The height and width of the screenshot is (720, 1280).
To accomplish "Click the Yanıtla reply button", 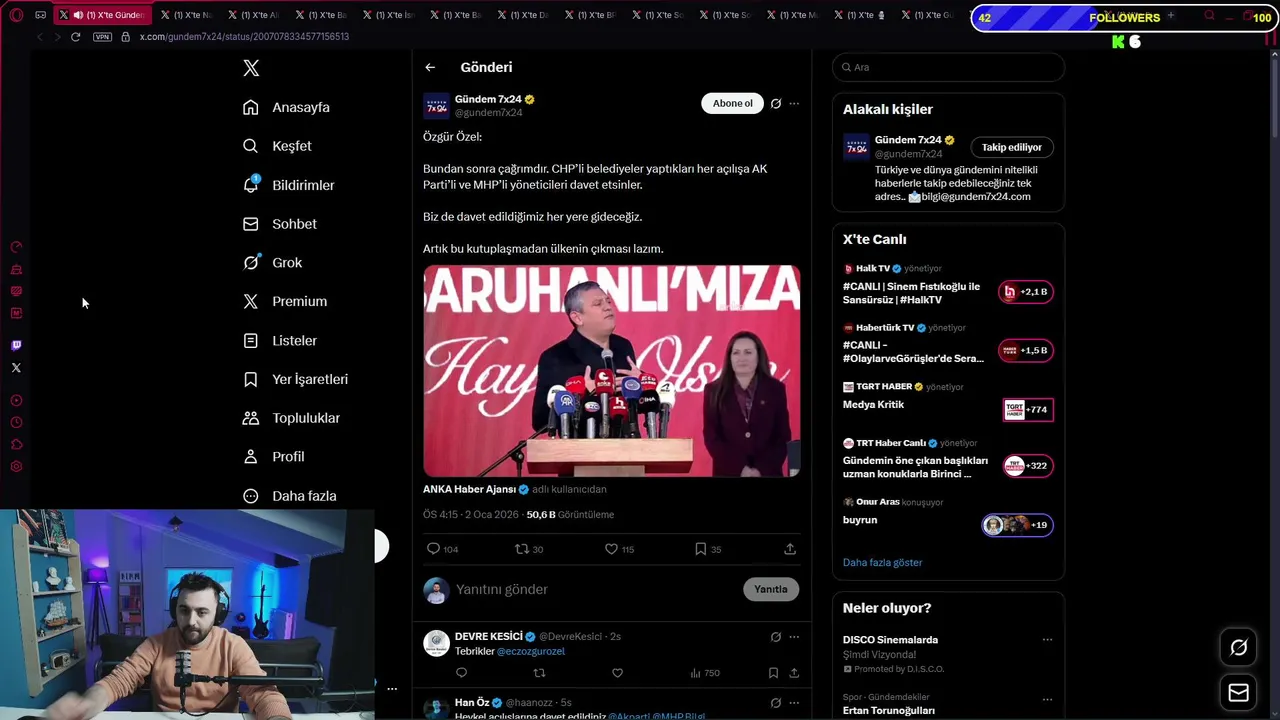I will pyautogui.click(x=770, y=589).
